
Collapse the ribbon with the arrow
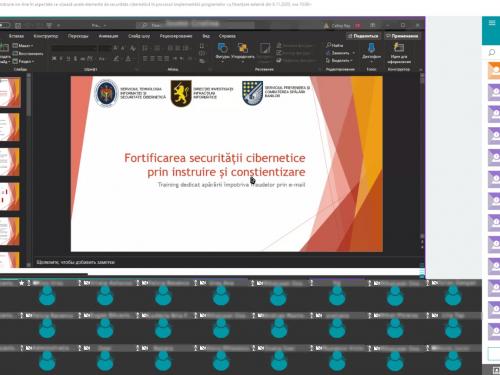point(421,70)
